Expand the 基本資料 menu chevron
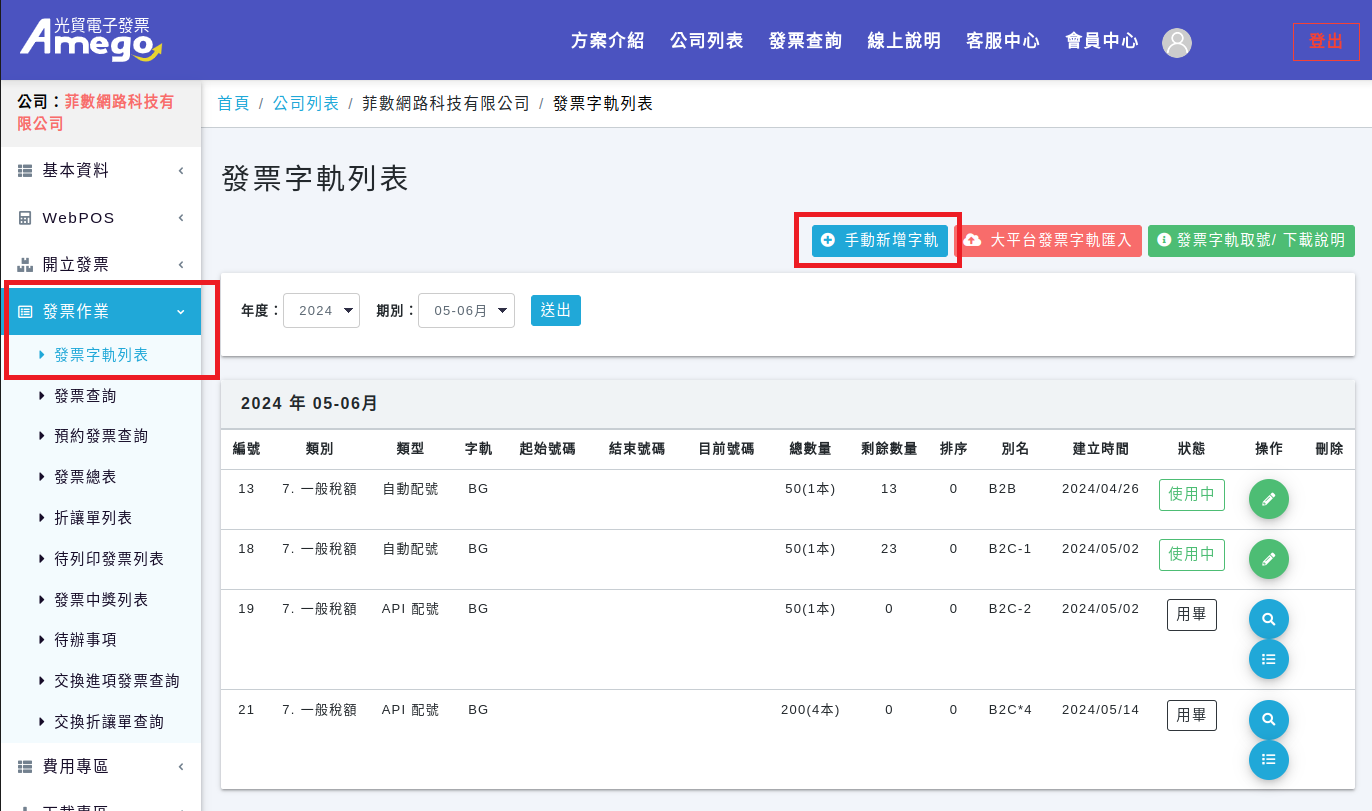 pyautogui.click(x=181, y=171)
